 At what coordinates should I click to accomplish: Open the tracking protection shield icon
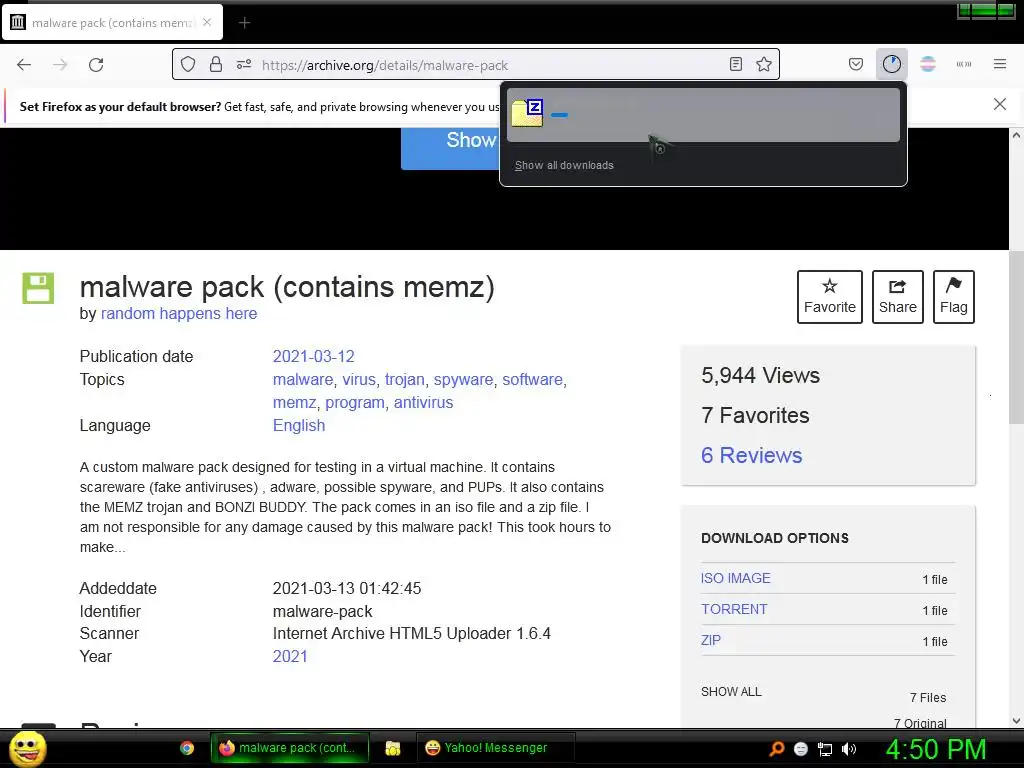tap(188, 65)
